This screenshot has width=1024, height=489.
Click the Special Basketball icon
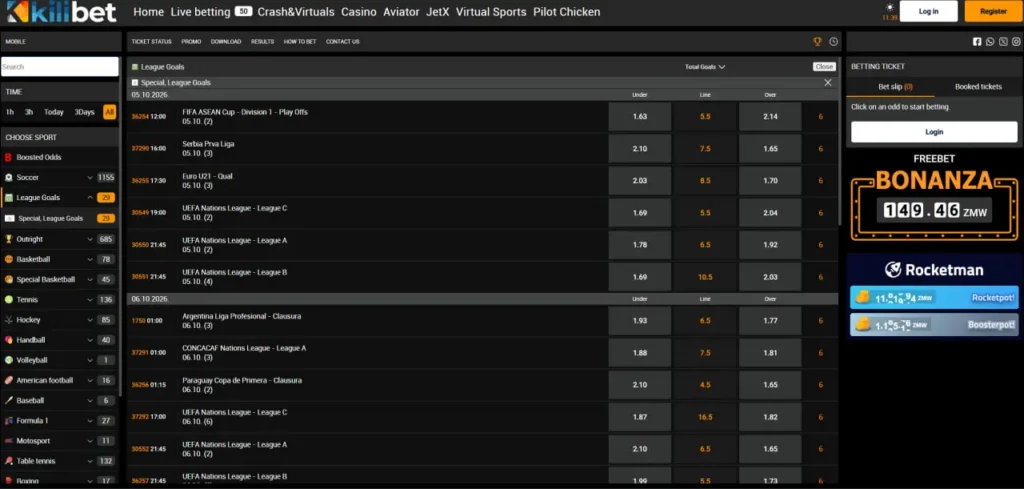(x=8, y=279)
